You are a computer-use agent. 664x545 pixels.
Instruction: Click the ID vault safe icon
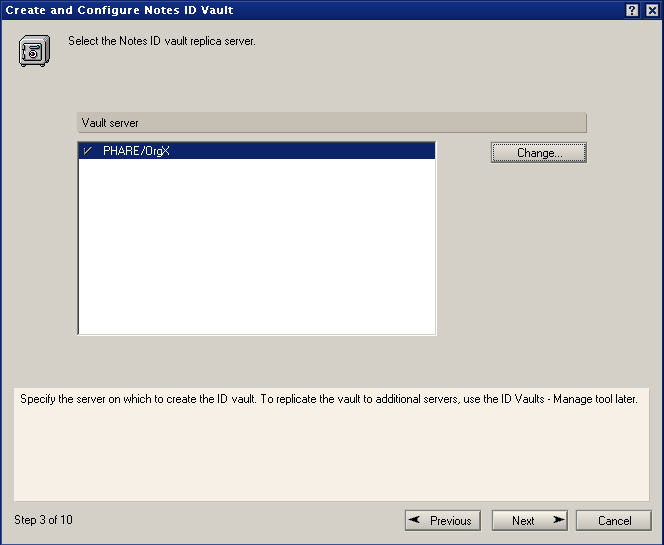pos(34,51)
